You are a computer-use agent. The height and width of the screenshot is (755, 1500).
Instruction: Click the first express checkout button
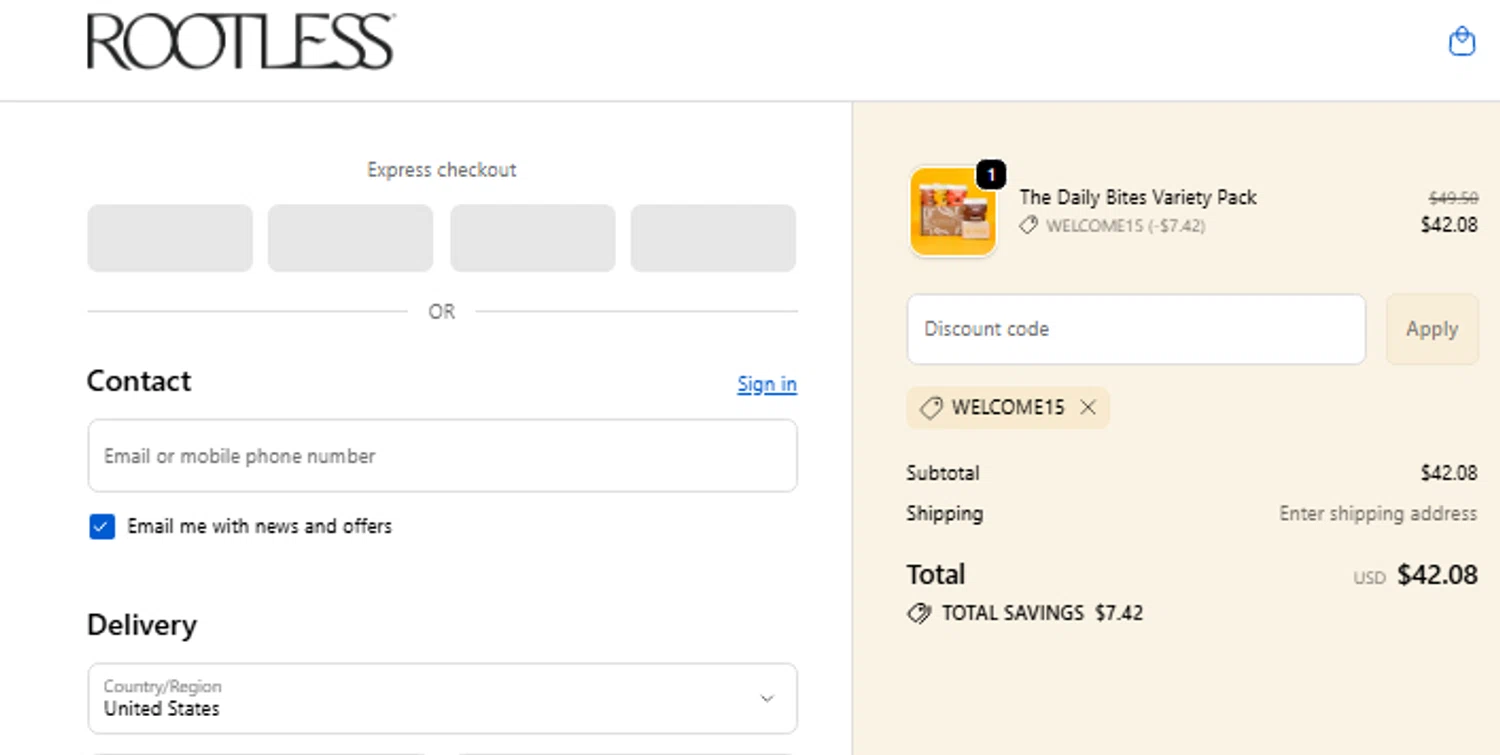[170, 238]
